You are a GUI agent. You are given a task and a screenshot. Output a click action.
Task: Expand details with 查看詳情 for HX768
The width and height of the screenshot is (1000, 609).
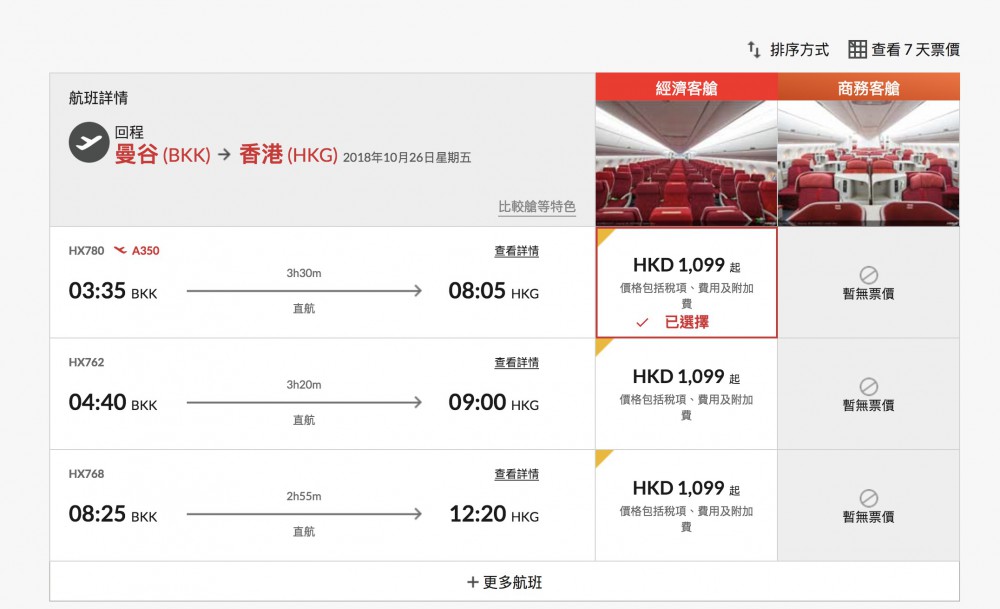515,474
